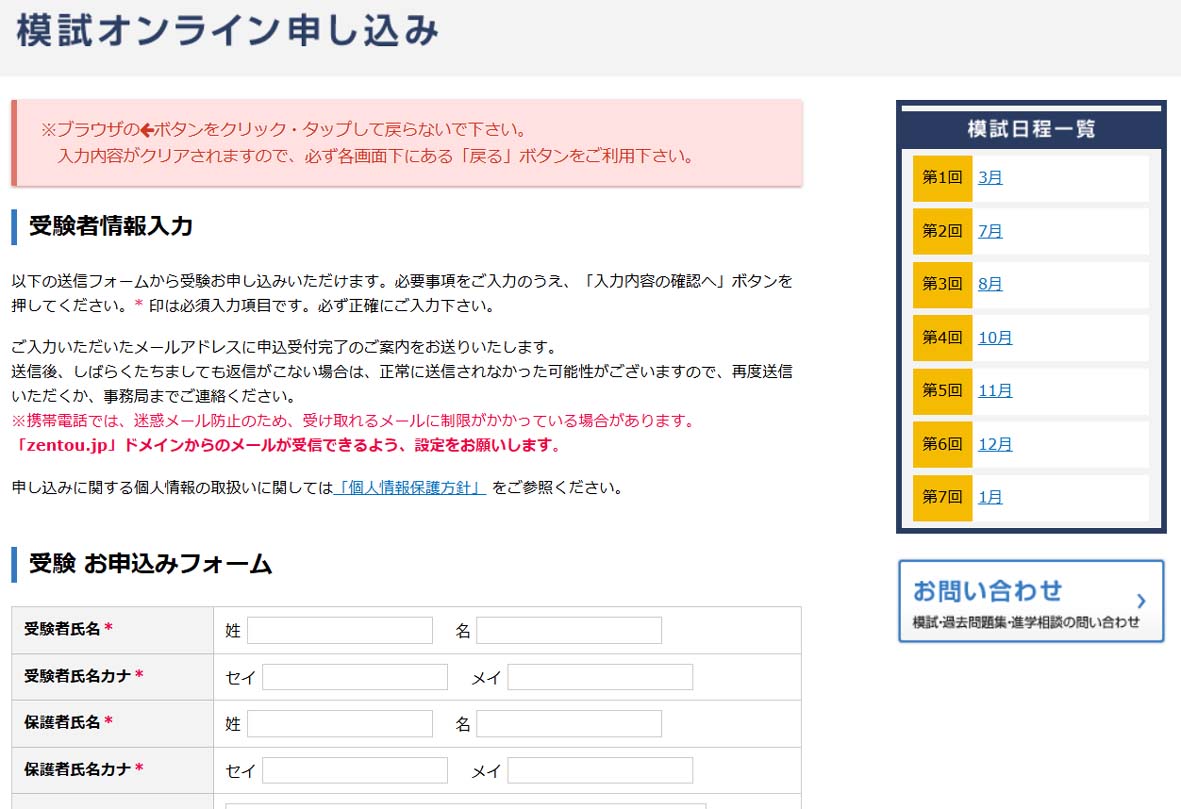Click the 受験者氏名カナ セイ field
Screen dimensions: 1181x809
(x=355, y=677)
